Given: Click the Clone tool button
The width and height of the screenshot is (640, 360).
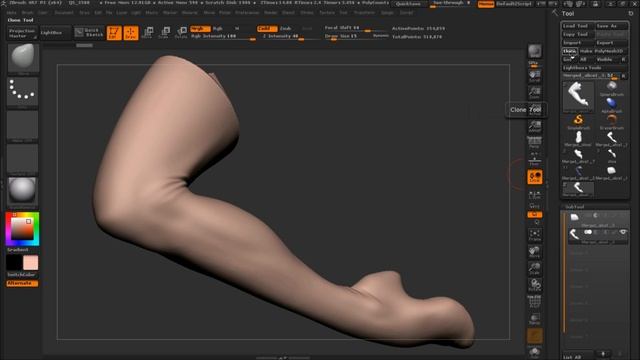Looking at the screenshot, I should (x=569, y=51).
